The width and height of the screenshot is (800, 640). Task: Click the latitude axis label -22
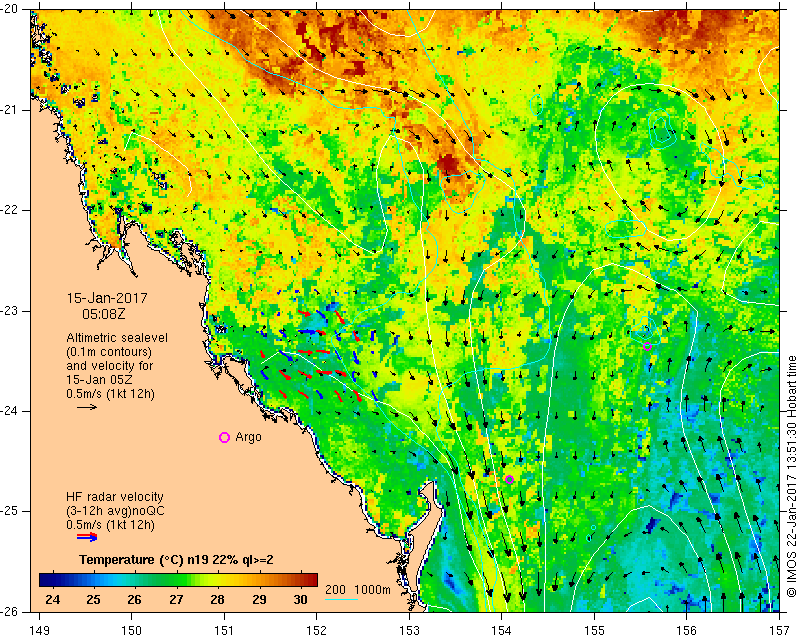point(9,210)
